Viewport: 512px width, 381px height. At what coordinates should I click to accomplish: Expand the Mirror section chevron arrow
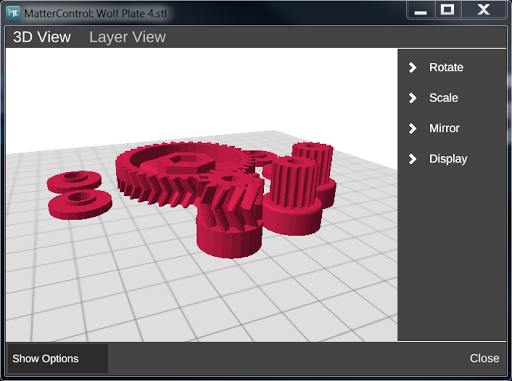click(x=413, y=128)
